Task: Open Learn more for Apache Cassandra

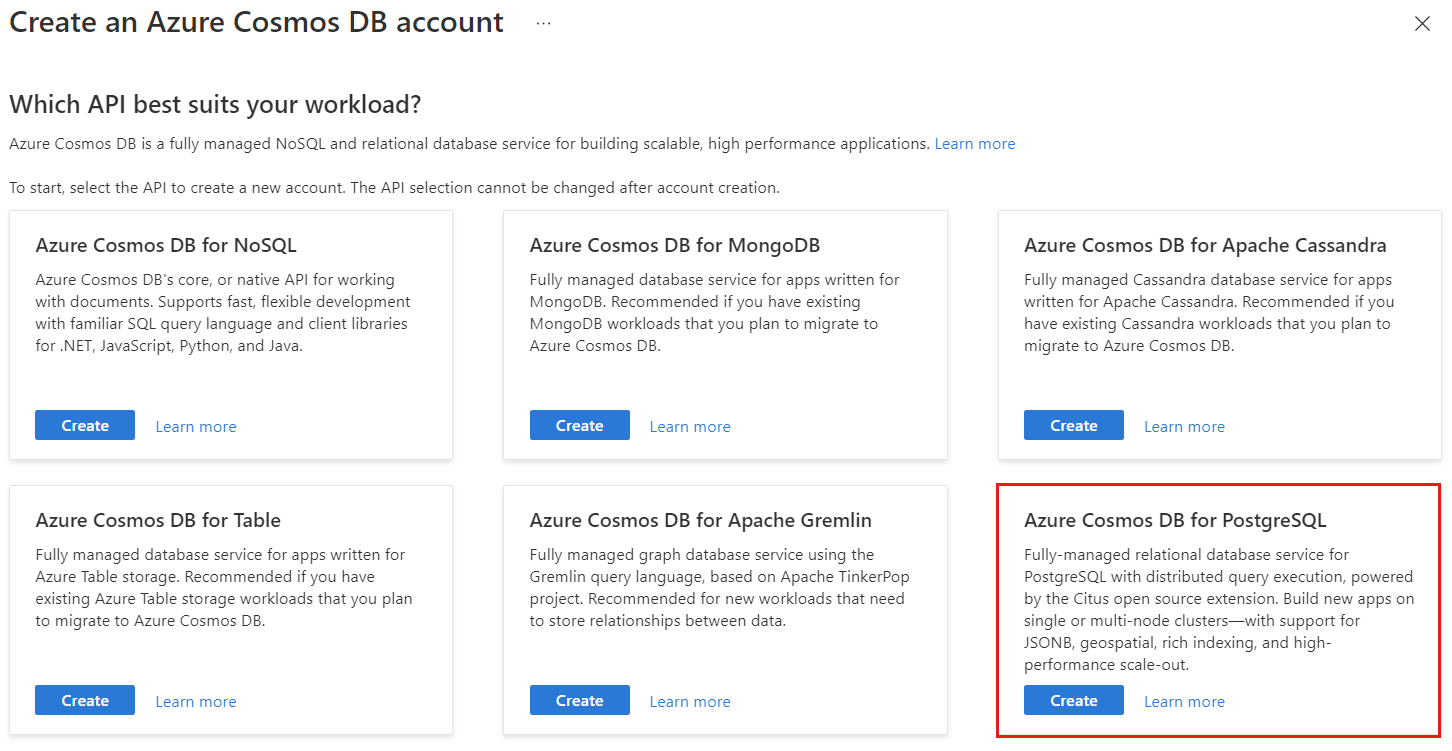Action: [x=1184, y=426]
